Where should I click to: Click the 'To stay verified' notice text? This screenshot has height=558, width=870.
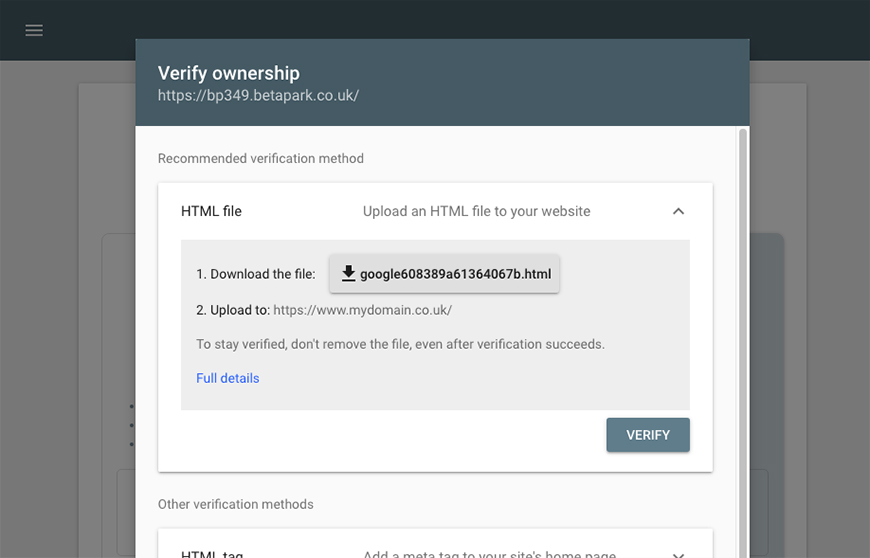pos(400,344)
